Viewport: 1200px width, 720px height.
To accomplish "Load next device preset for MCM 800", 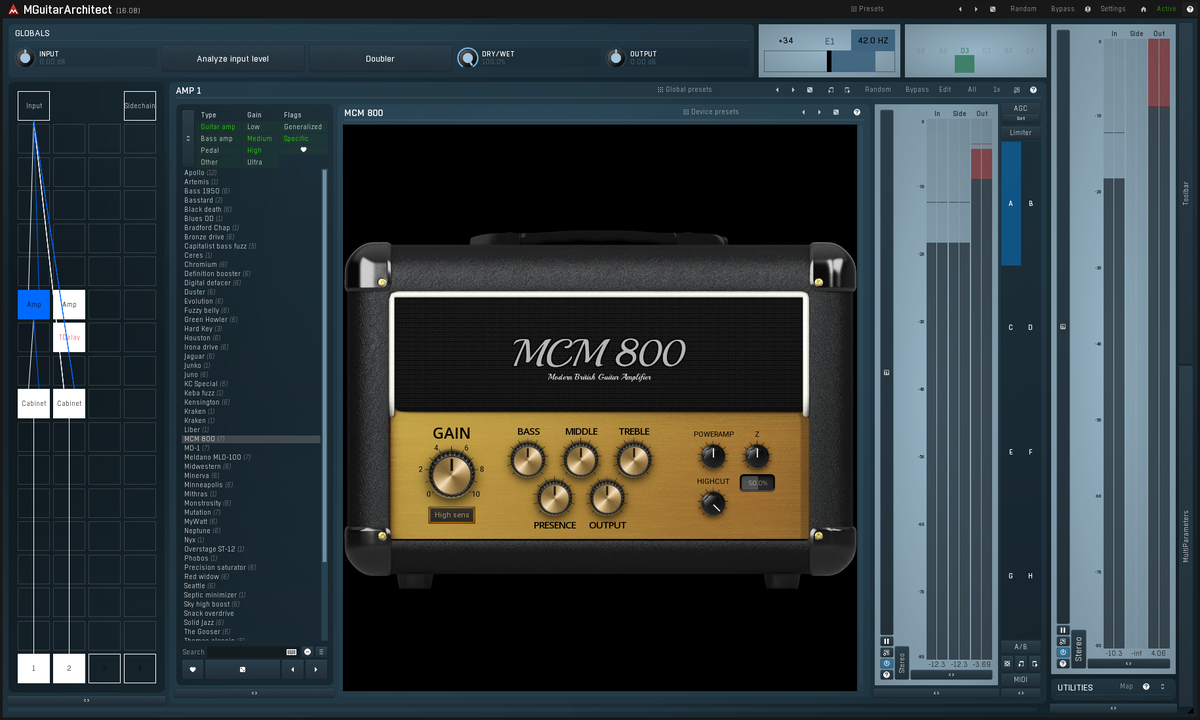I will [x=819, y=112].
